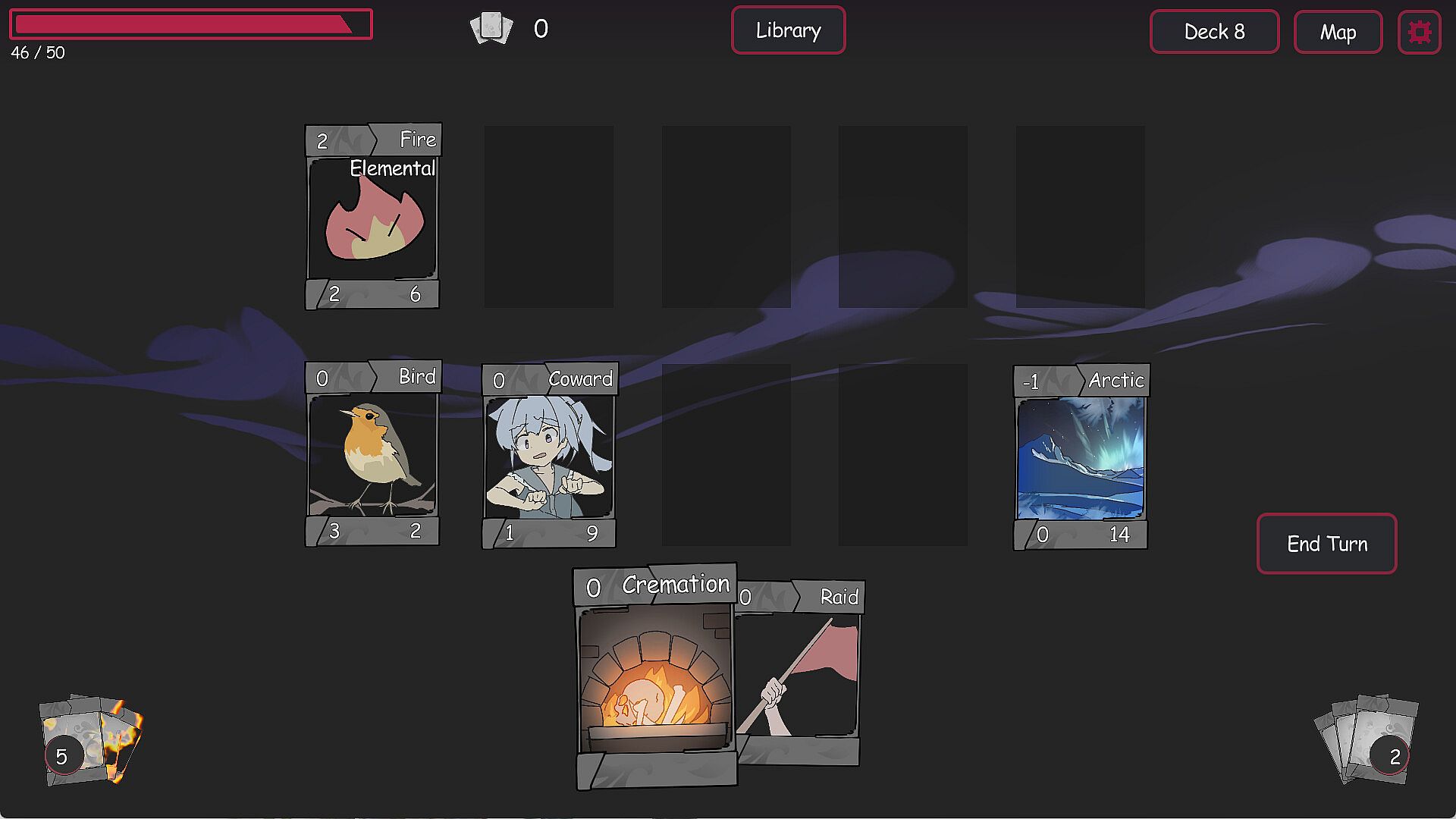Click empty player slot right of Coward
1456x819 pixels.
[x=726, y=455]
